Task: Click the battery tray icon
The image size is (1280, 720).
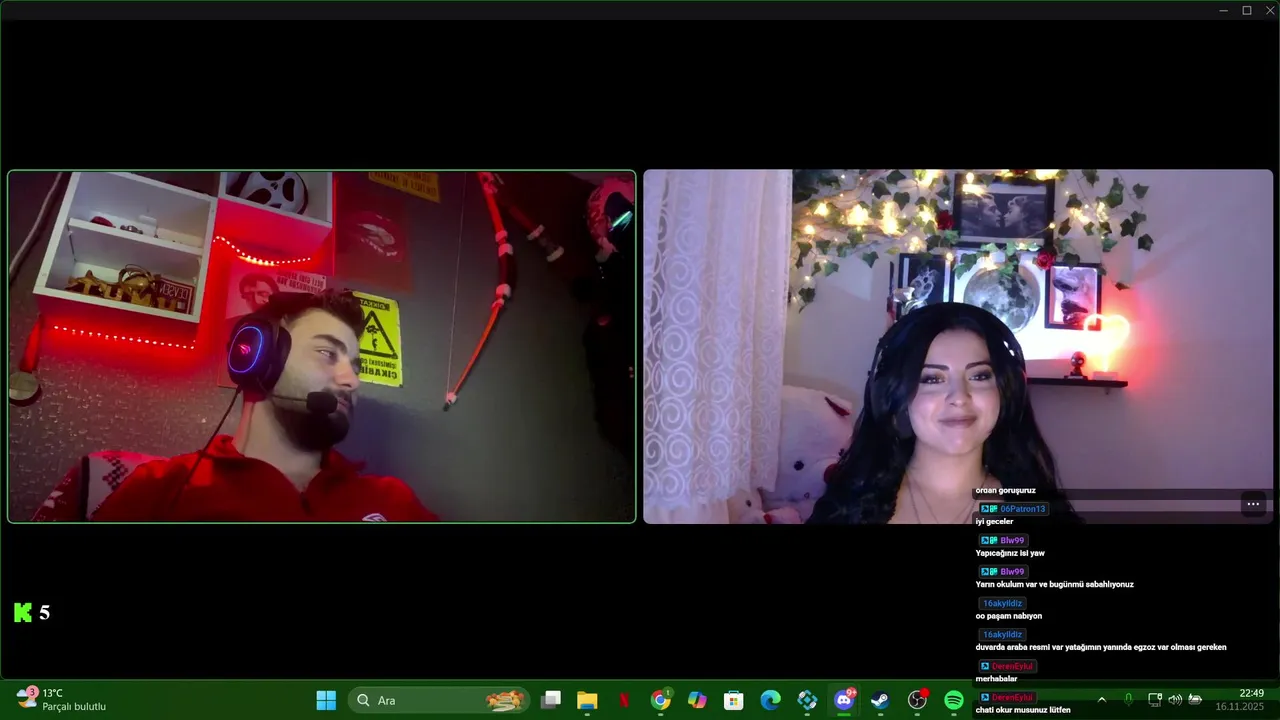Action: pos(1195,700)
